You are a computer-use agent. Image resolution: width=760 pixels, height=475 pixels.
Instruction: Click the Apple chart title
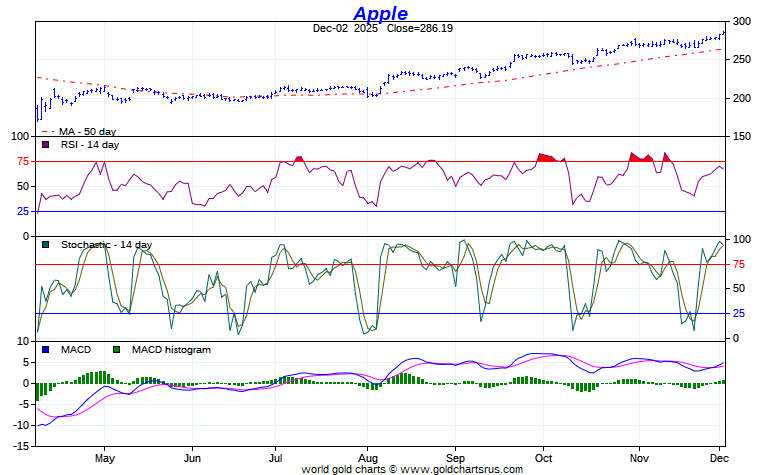point(380,13)
